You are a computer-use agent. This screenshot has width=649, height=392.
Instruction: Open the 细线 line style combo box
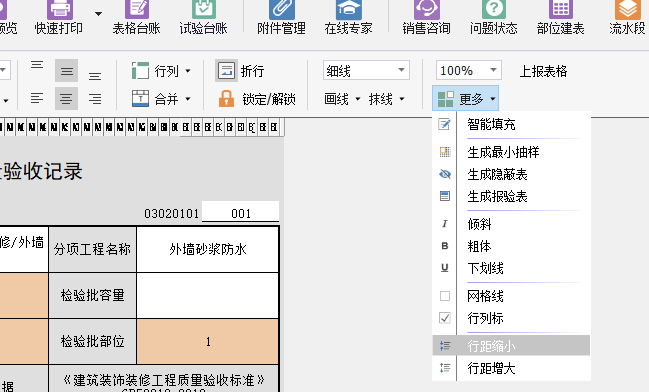click(x=366, y=70)
